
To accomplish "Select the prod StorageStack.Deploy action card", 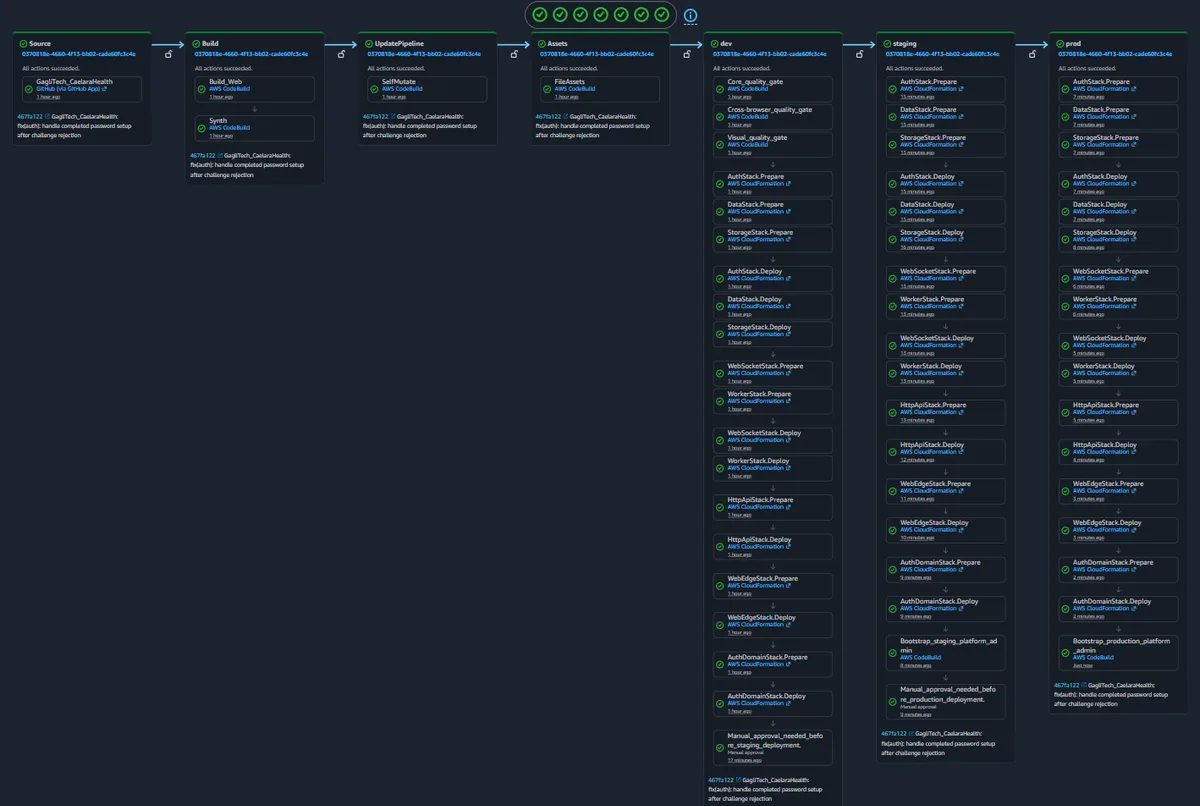I will click(x=1118, y=239).
